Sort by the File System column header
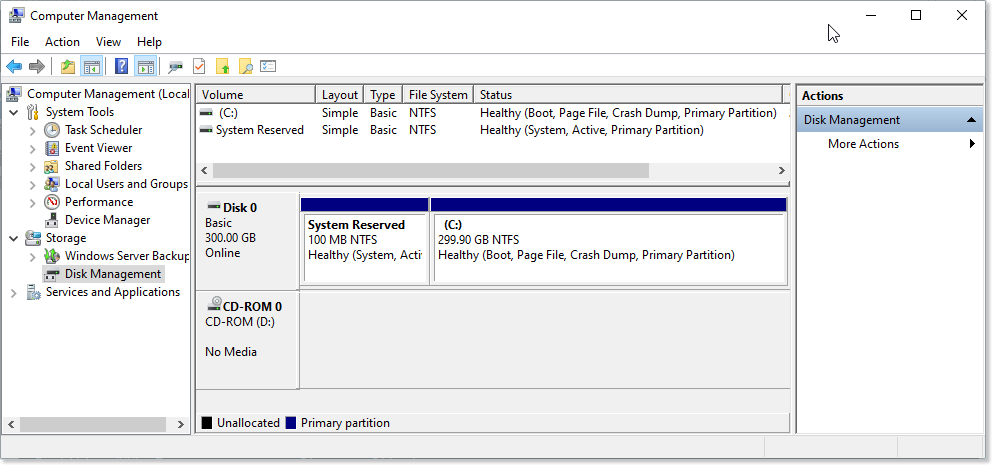Viewport: 992px width, 465px height. point(438,95)
